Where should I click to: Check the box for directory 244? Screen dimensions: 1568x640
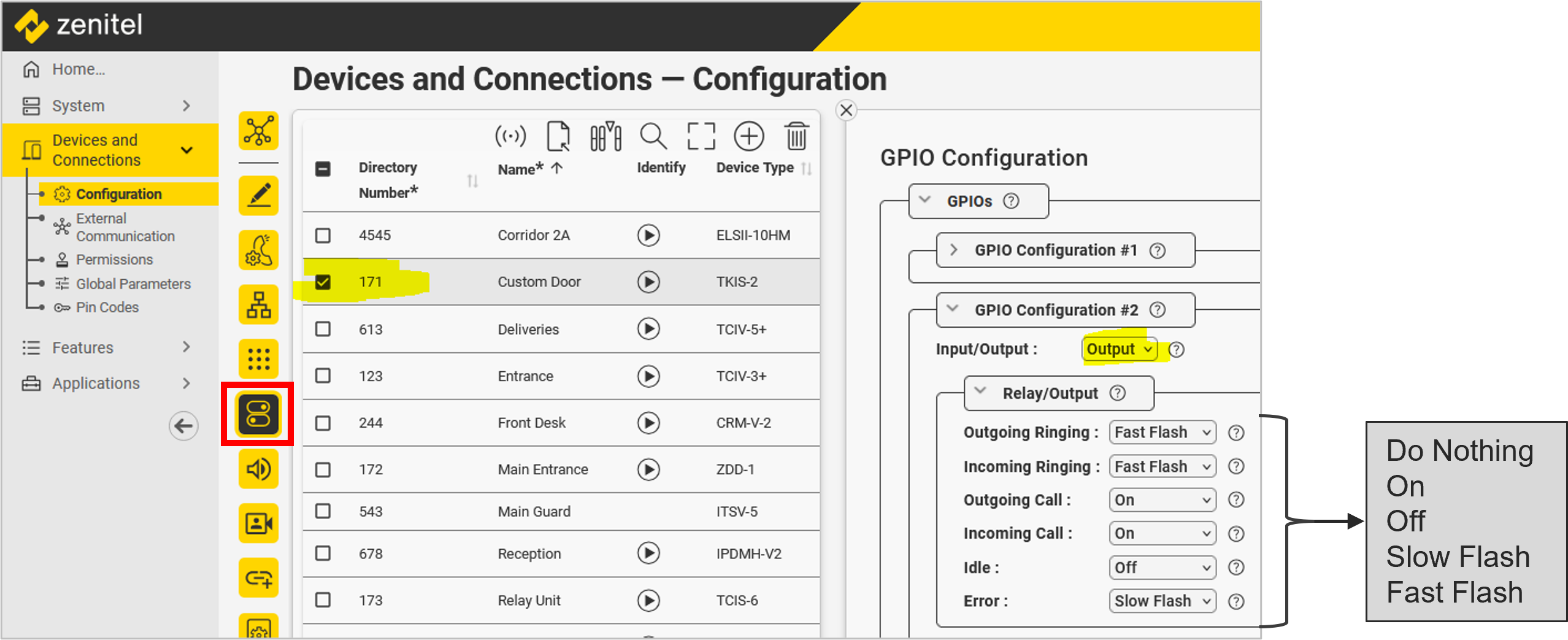tap(323, 423)
